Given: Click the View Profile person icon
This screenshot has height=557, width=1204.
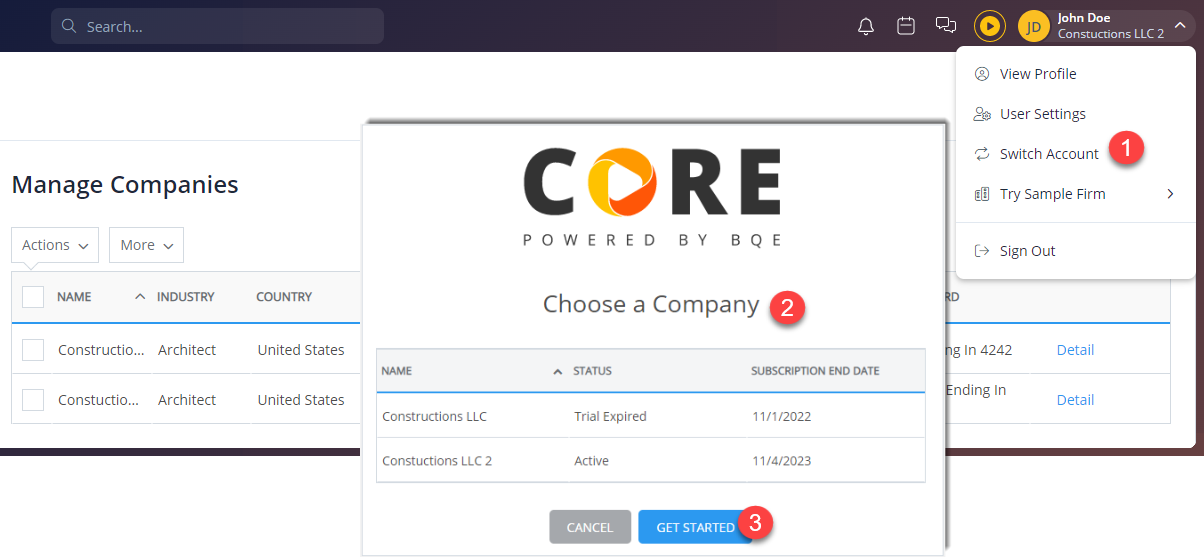Looking at the screenshot, I should click(x=982, y=74).
